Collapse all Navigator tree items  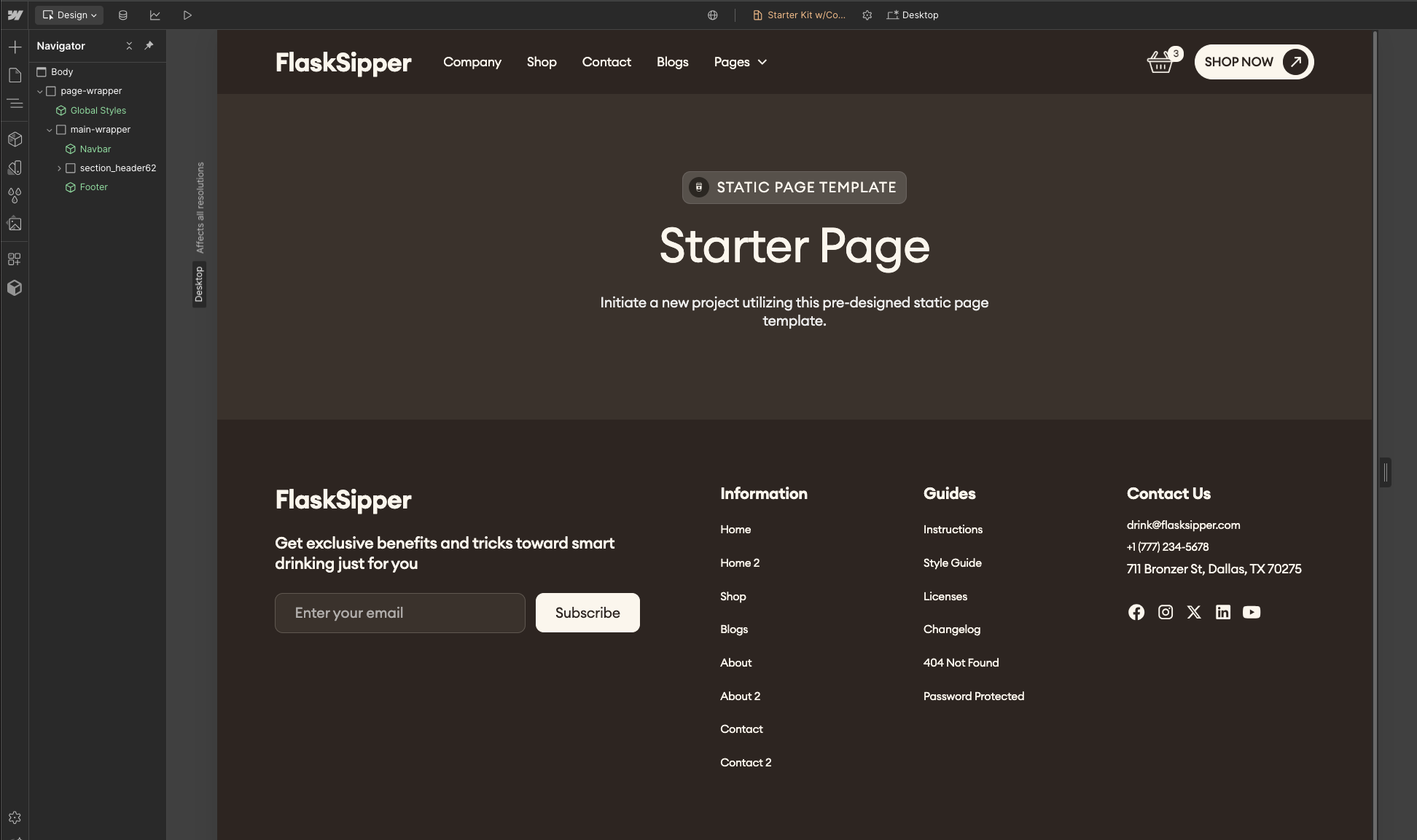[129, 46]
